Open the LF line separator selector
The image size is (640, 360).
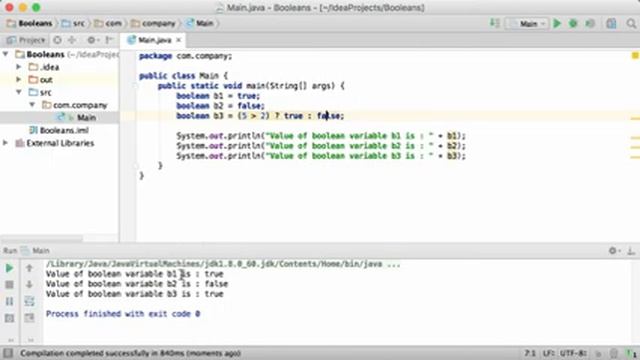point(548,353)
